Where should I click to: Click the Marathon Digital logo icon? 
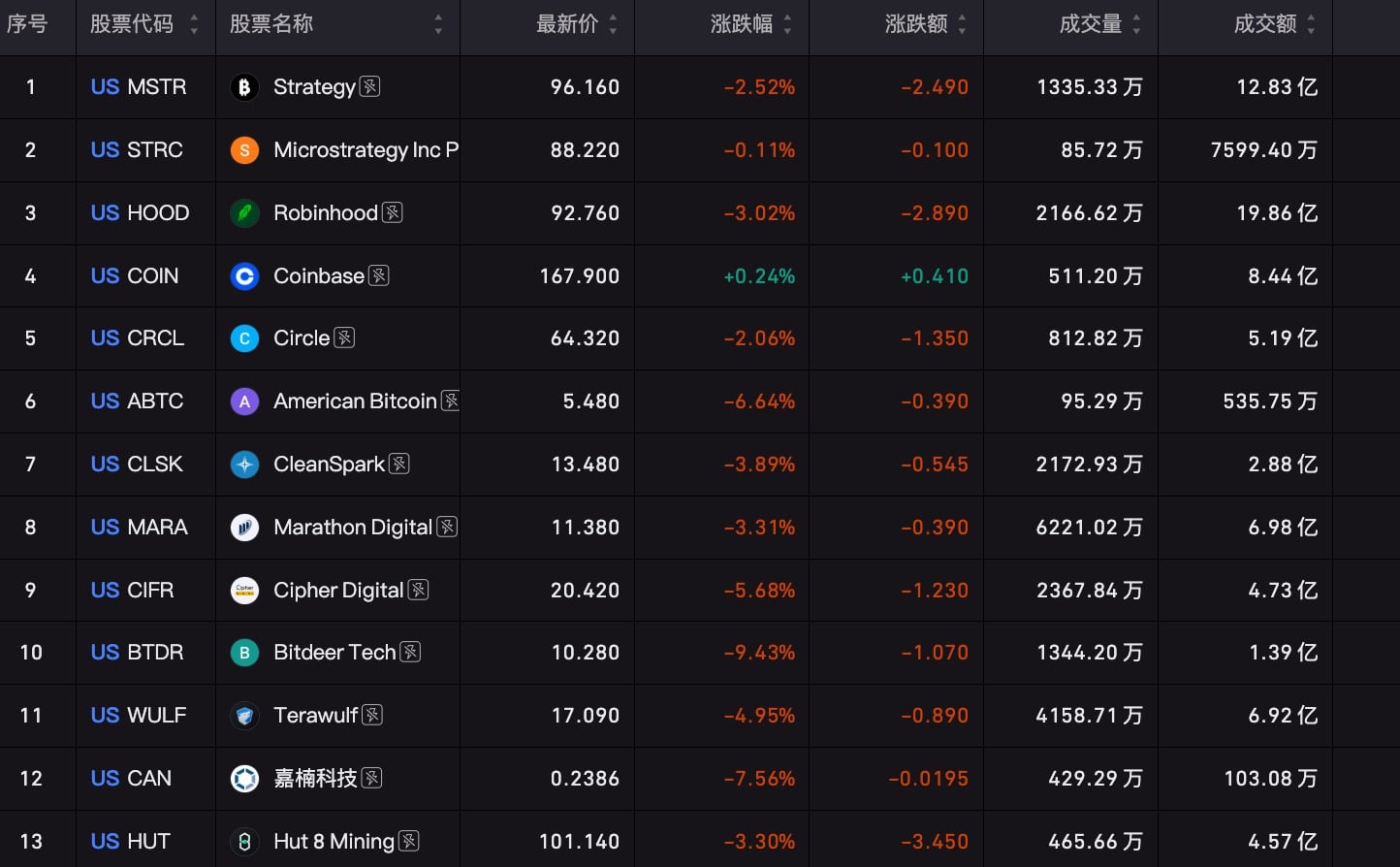244,528
